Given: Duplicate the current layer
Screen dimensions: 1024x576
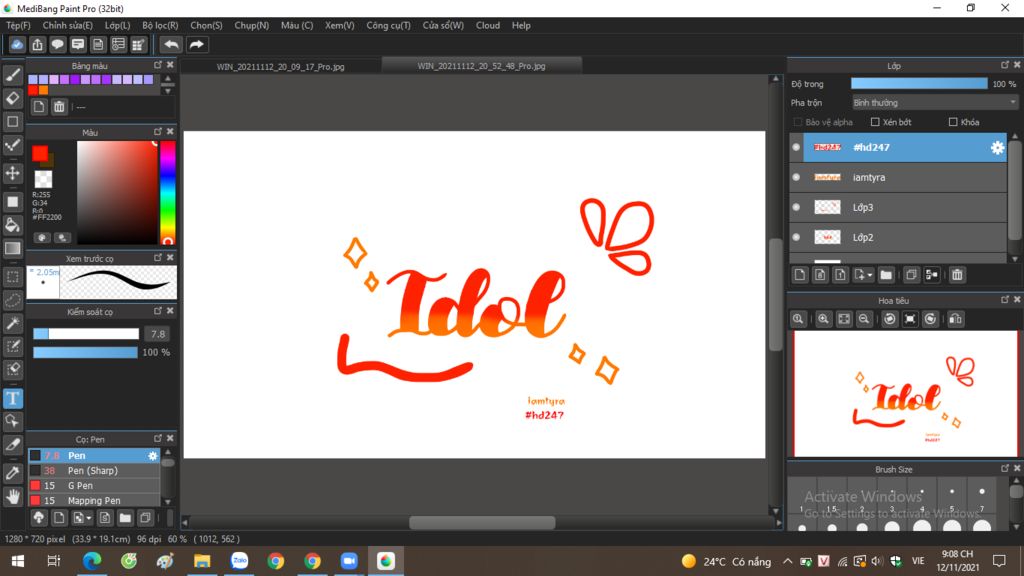Looking at the screenshot, I should pos(911,275).
